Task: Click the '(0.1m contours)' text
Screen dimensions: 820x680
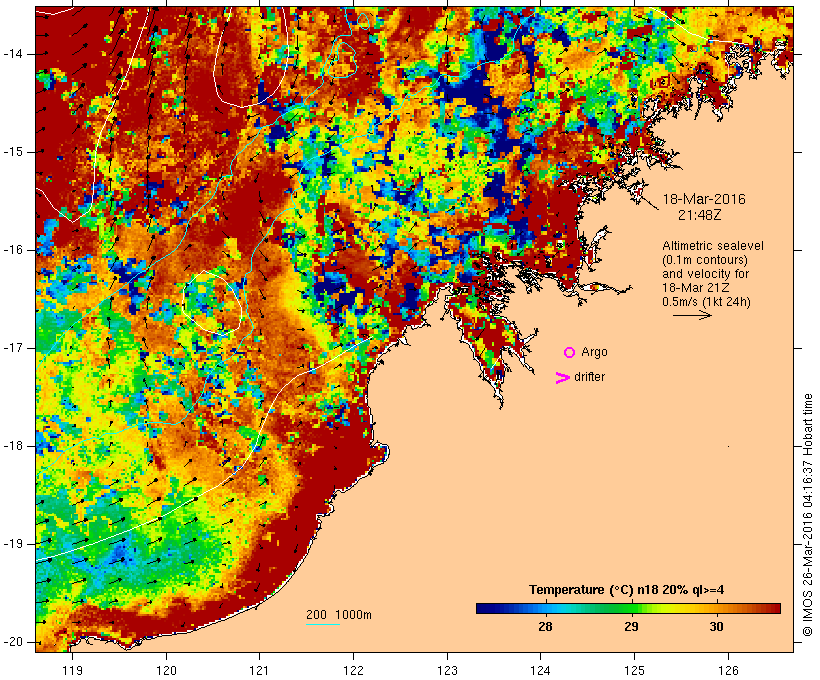Action: click(x=705, y=260)
